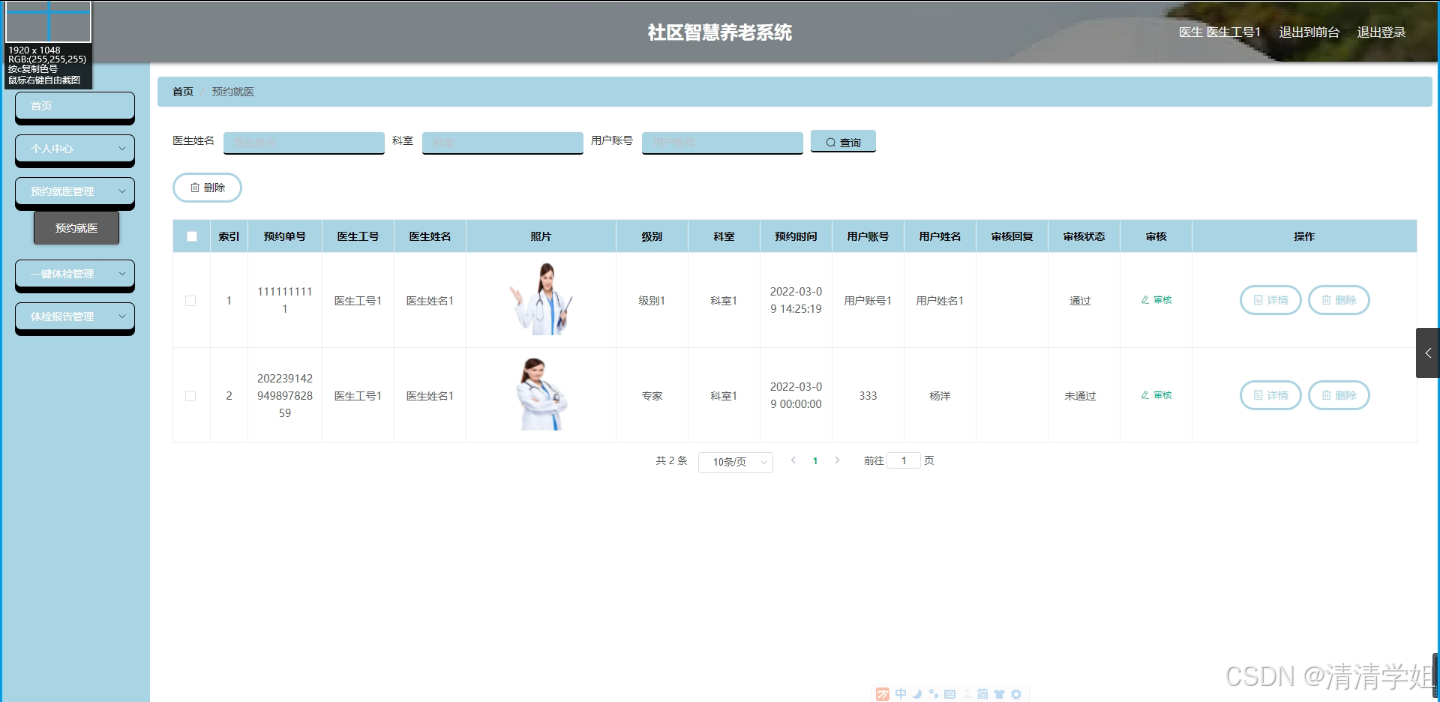This screenshot has width=1440, height=702.
Task: Click the 预约单号 column header
Action: [285, 237]
